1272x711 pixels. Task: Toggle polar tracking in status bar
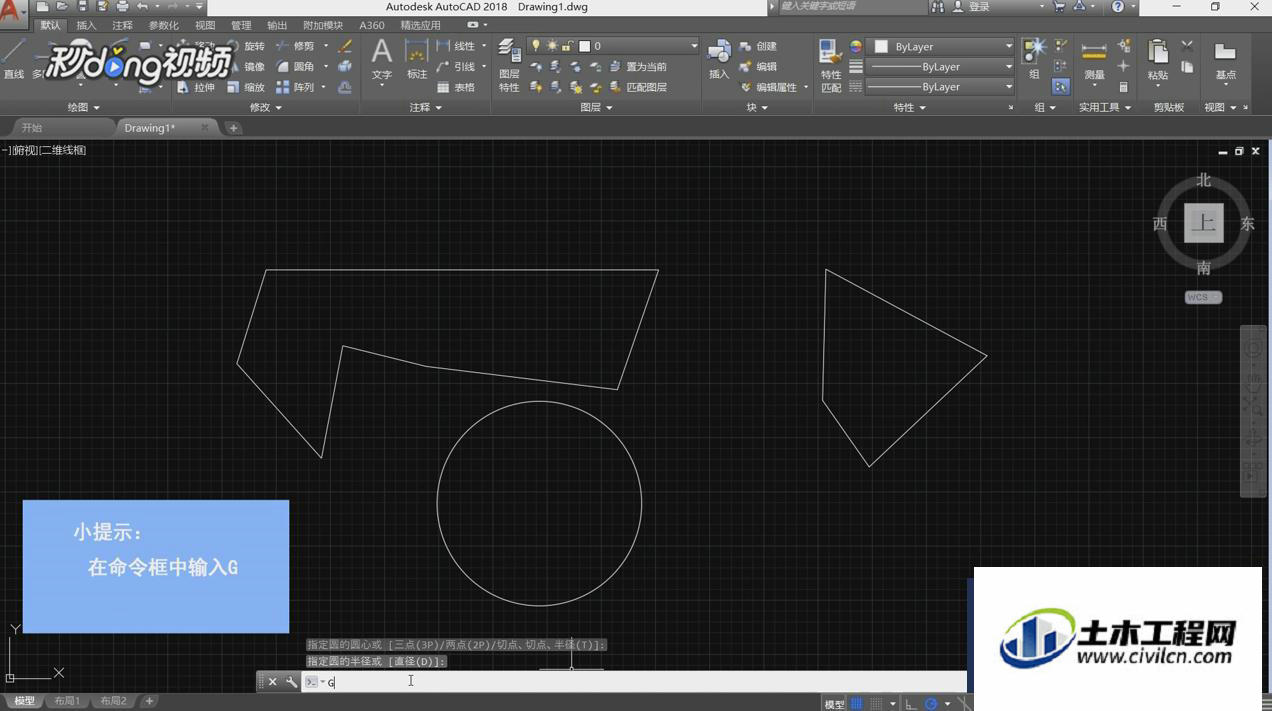[931, 704]
